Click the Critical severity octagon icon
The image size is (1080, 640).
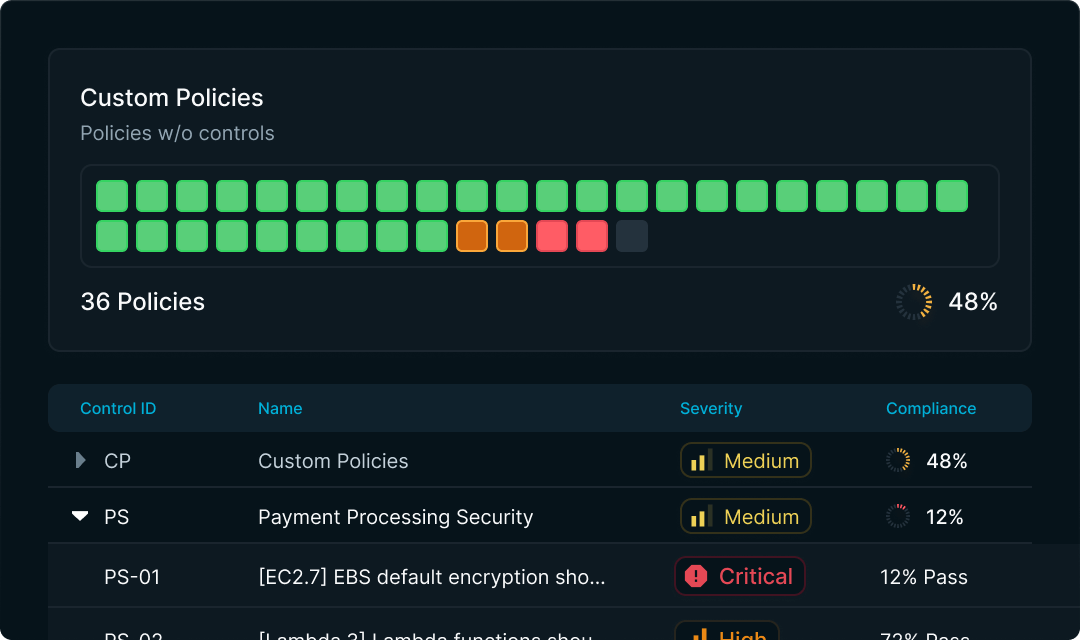click(x=696, y=576)
